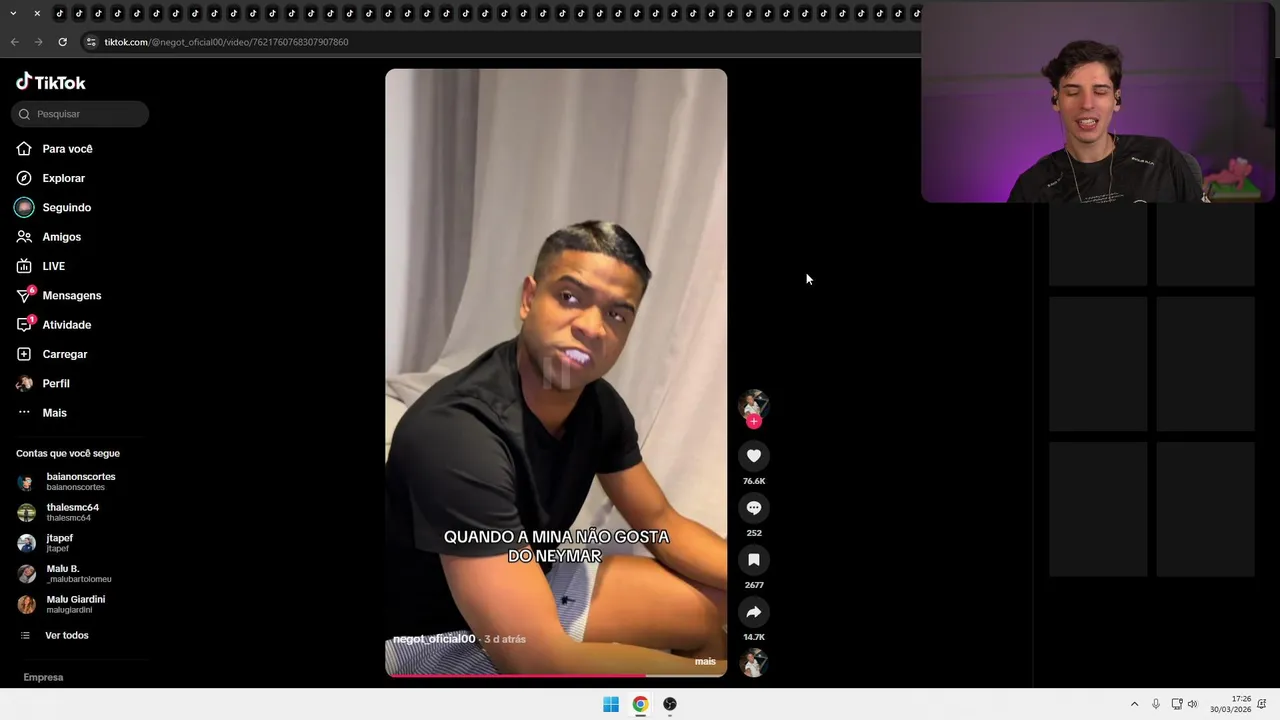Viewport: 1280px width, 720px height.
Task: Open the Explorar page
Action: coord(51,178)
